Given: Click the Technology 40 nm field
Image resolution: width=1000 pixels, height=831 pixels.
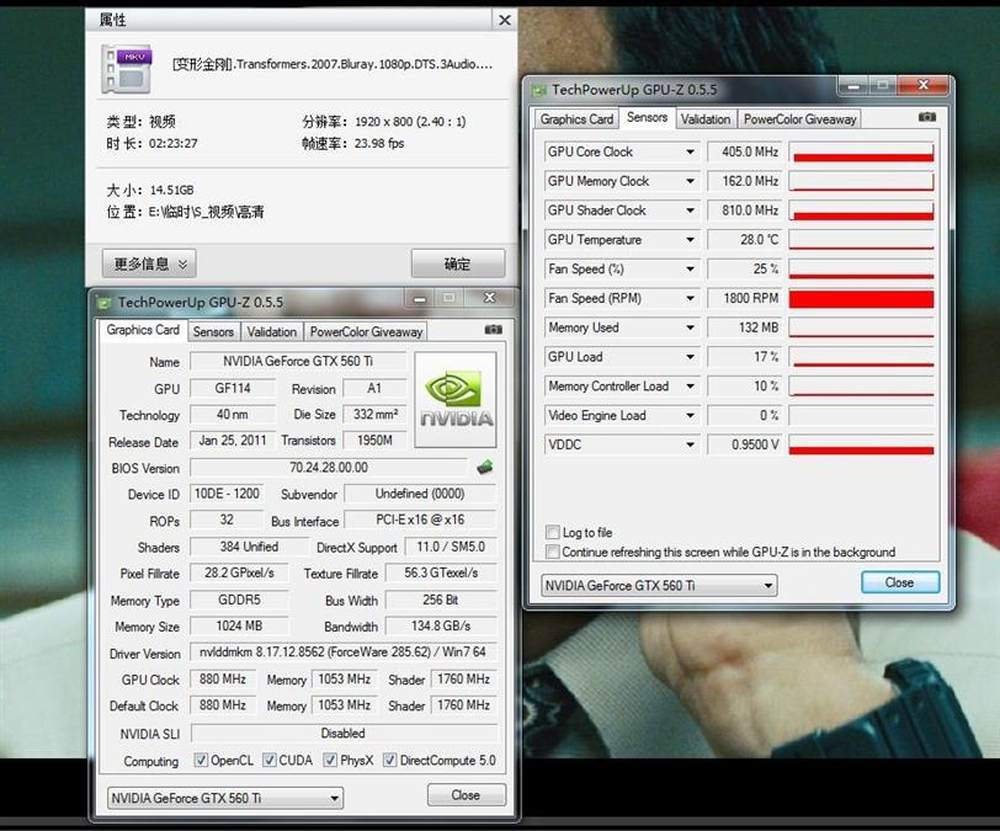Looking at the screenshot, I should pyautogui.click(x=233, y=415).
